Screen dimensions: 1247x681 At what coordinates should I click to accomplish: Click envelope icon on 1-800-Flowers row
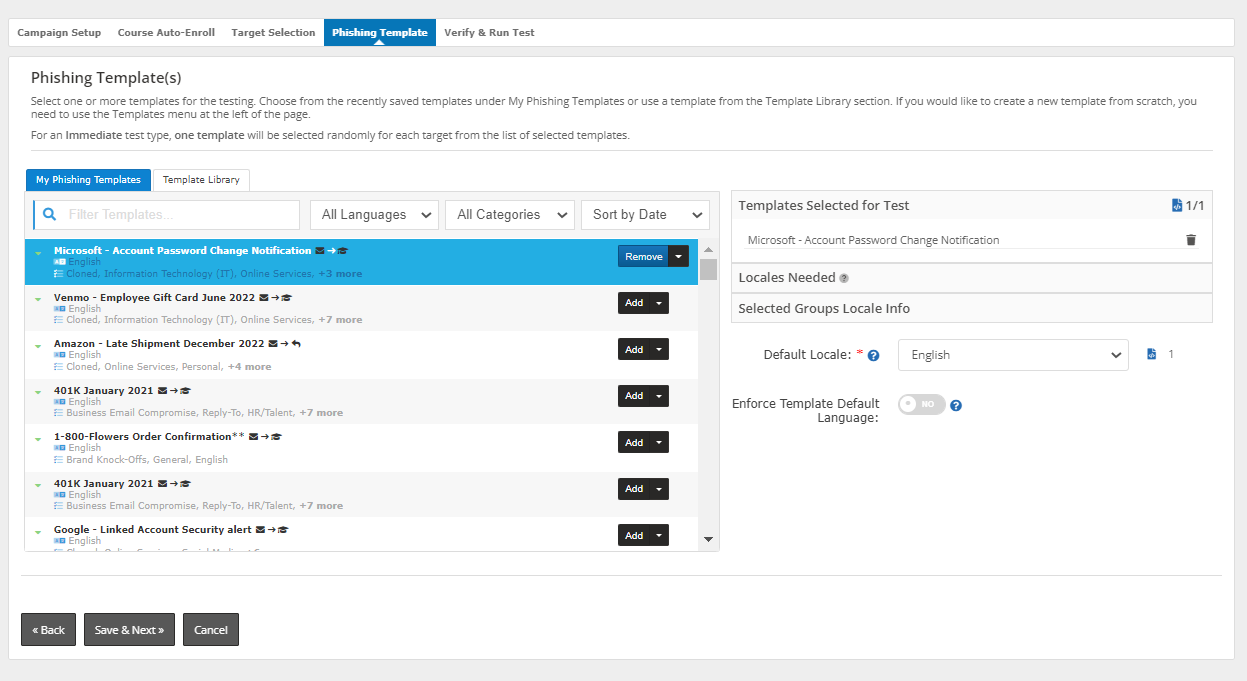click(254, 437)
